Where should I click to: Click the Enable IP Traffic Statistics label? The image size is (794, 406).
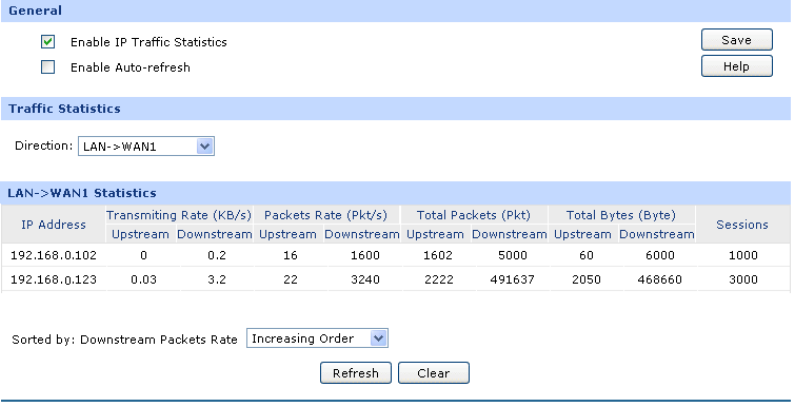pyautogui.click(x=148, y=42)
